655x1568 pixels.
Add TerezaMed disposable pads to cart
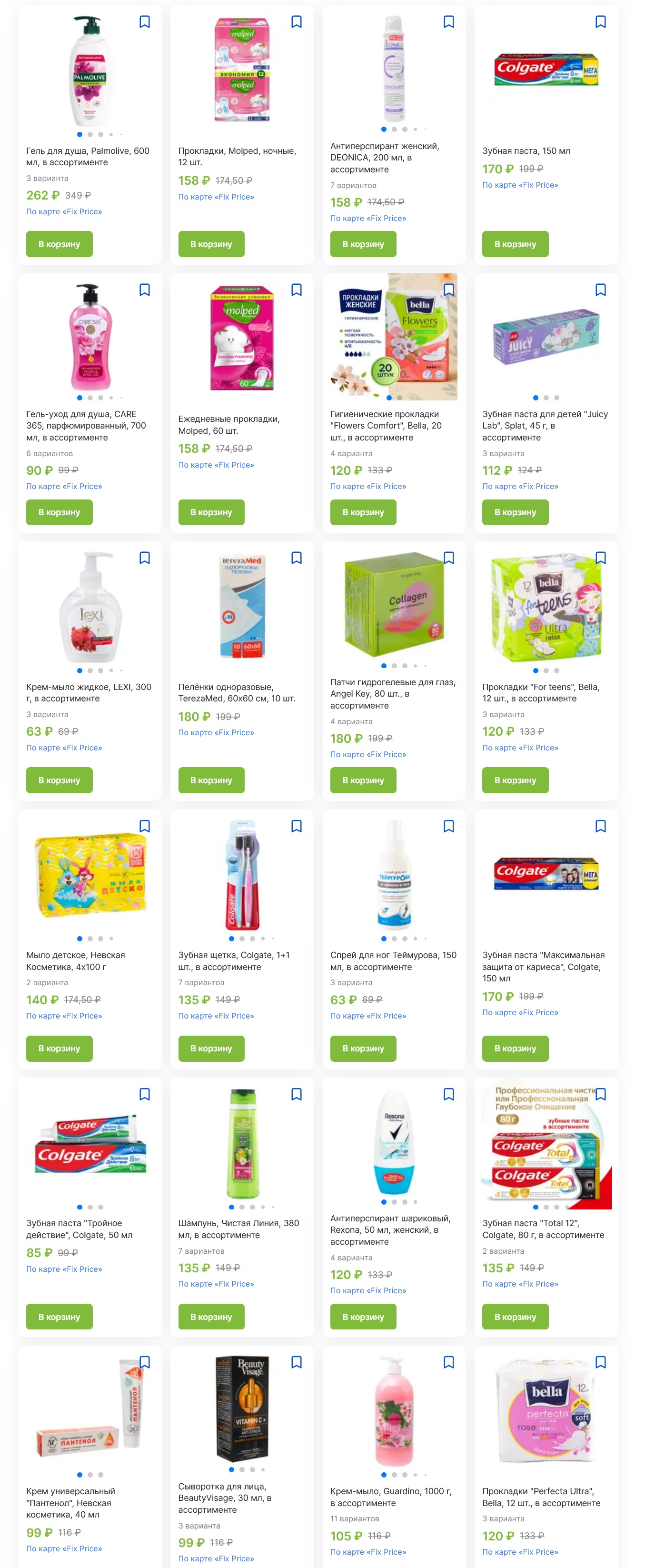(211, 780)
